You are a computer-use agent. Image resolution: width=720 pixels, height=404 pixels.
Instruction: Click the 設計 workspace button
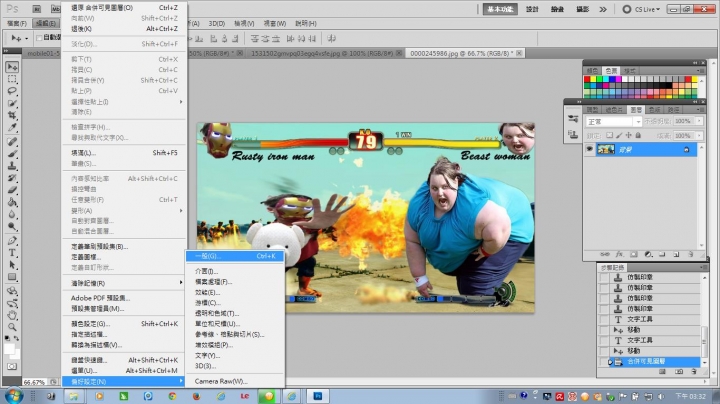(532, 9)
